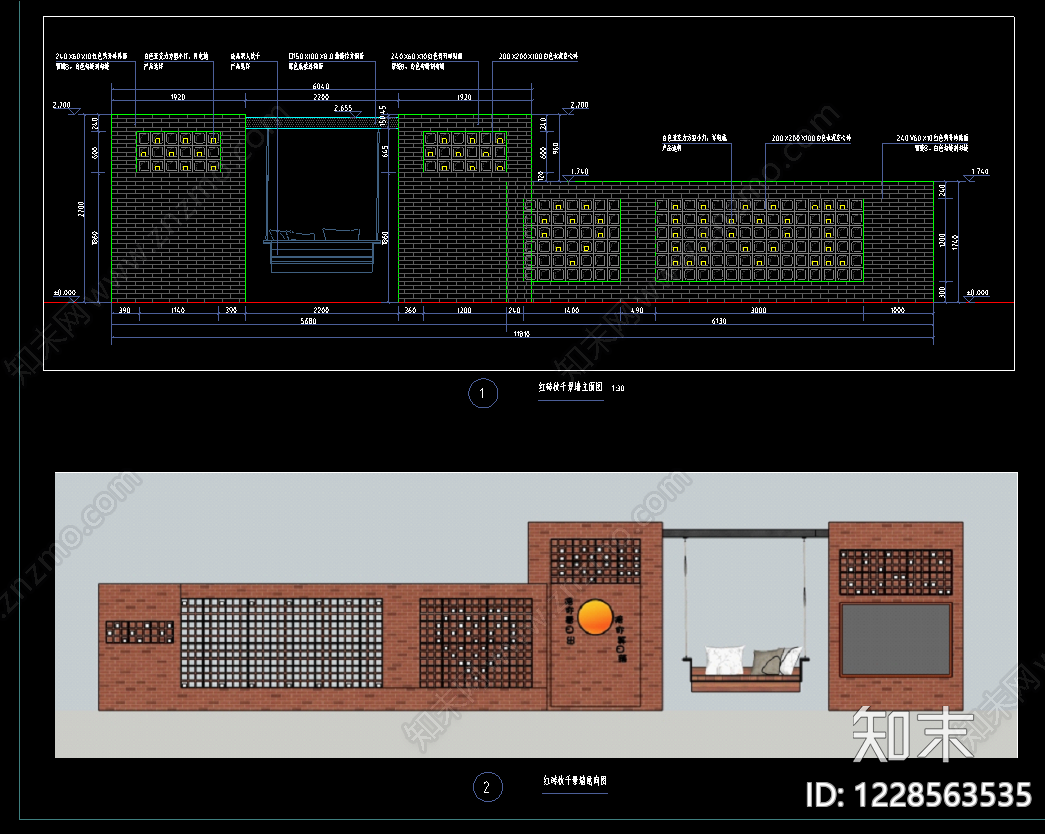Click the 6040 top dimension text

(x=321, y=87)
